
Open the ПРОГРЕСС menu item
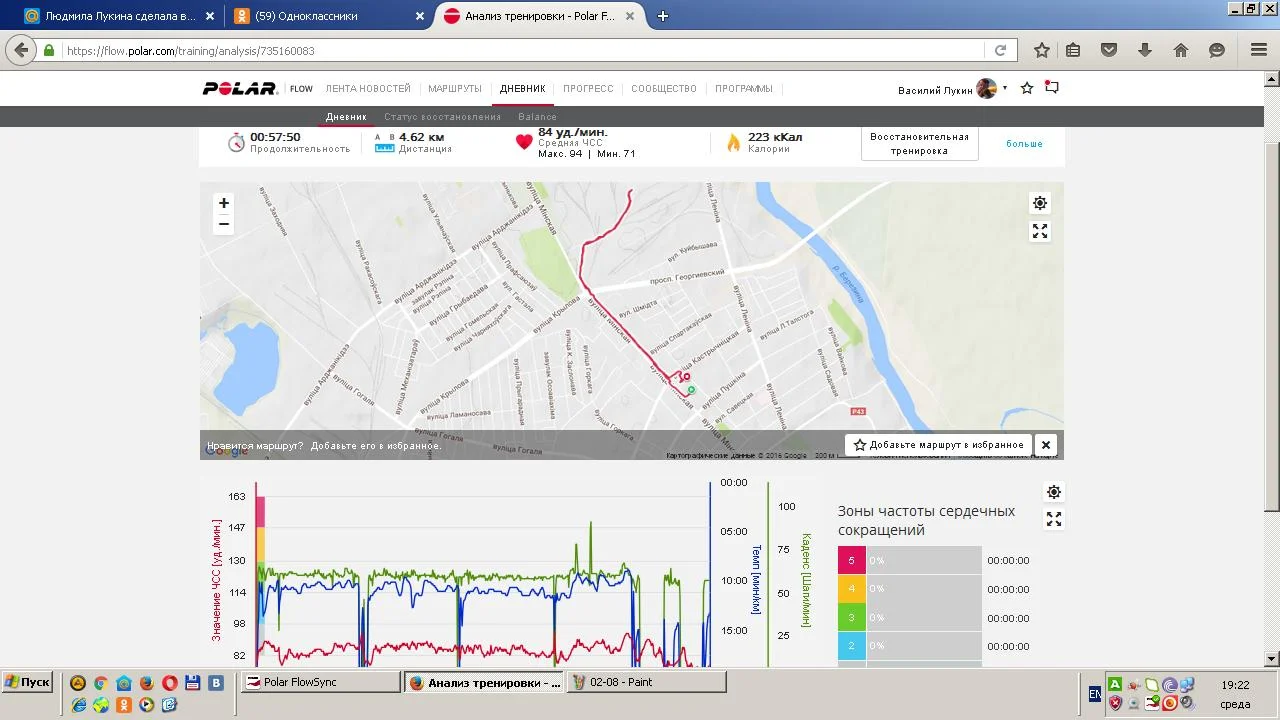tap(588, 89)
